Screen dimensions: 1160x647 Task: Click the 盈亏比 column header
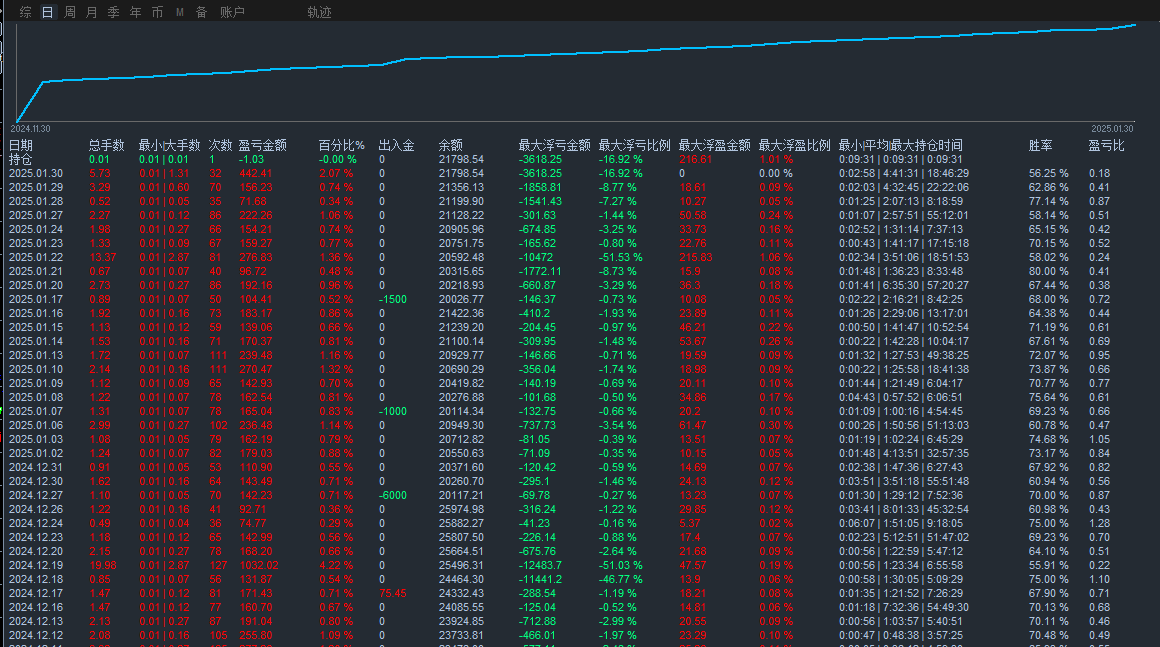coord(1106,145)
